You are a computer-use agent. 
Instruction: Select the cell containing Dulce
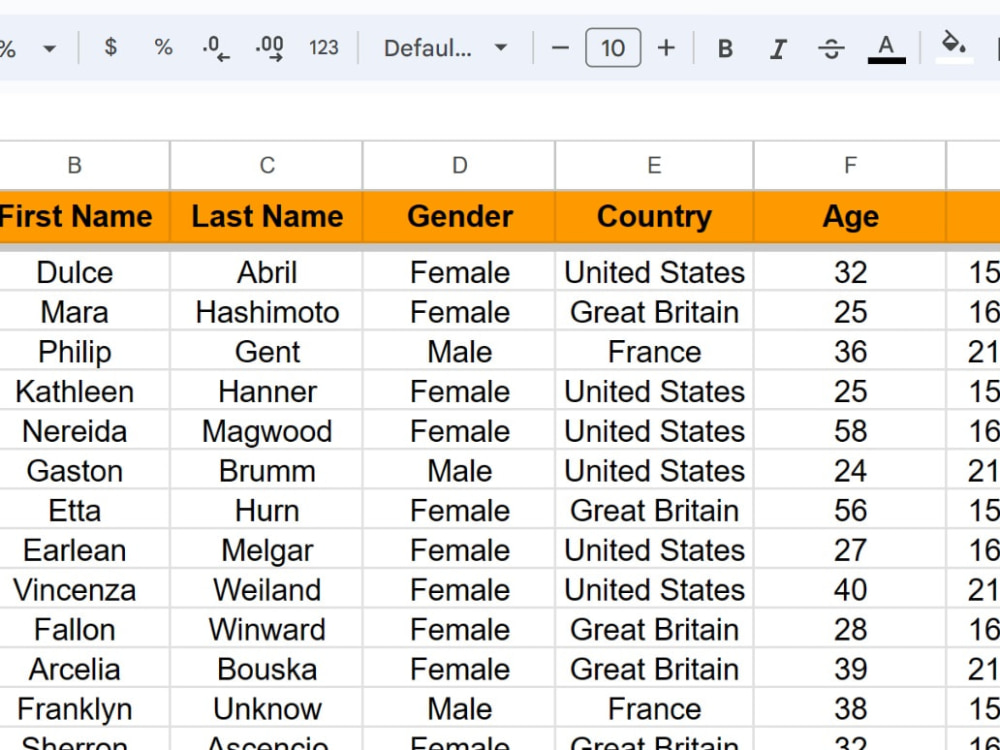point(74,272)
